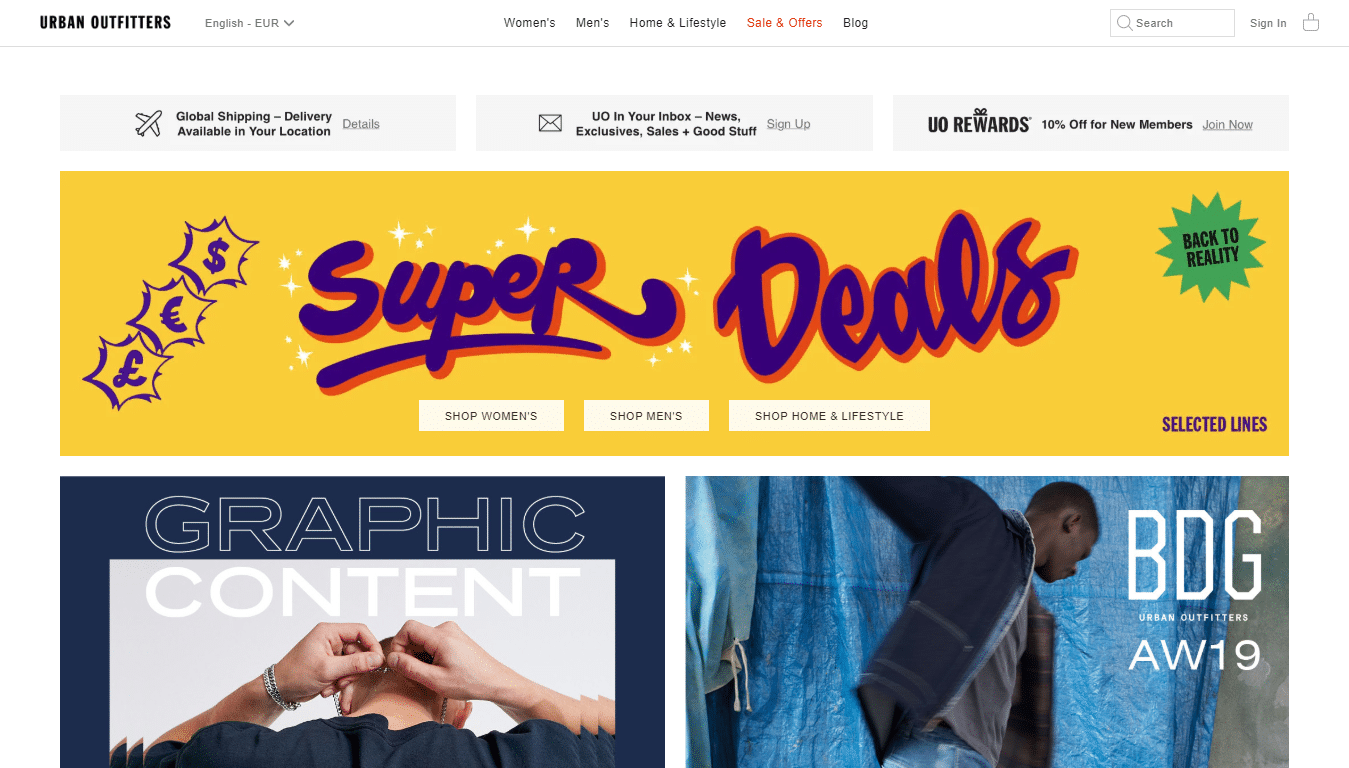Expand the English - EUR language dropdown

point(249,23)
